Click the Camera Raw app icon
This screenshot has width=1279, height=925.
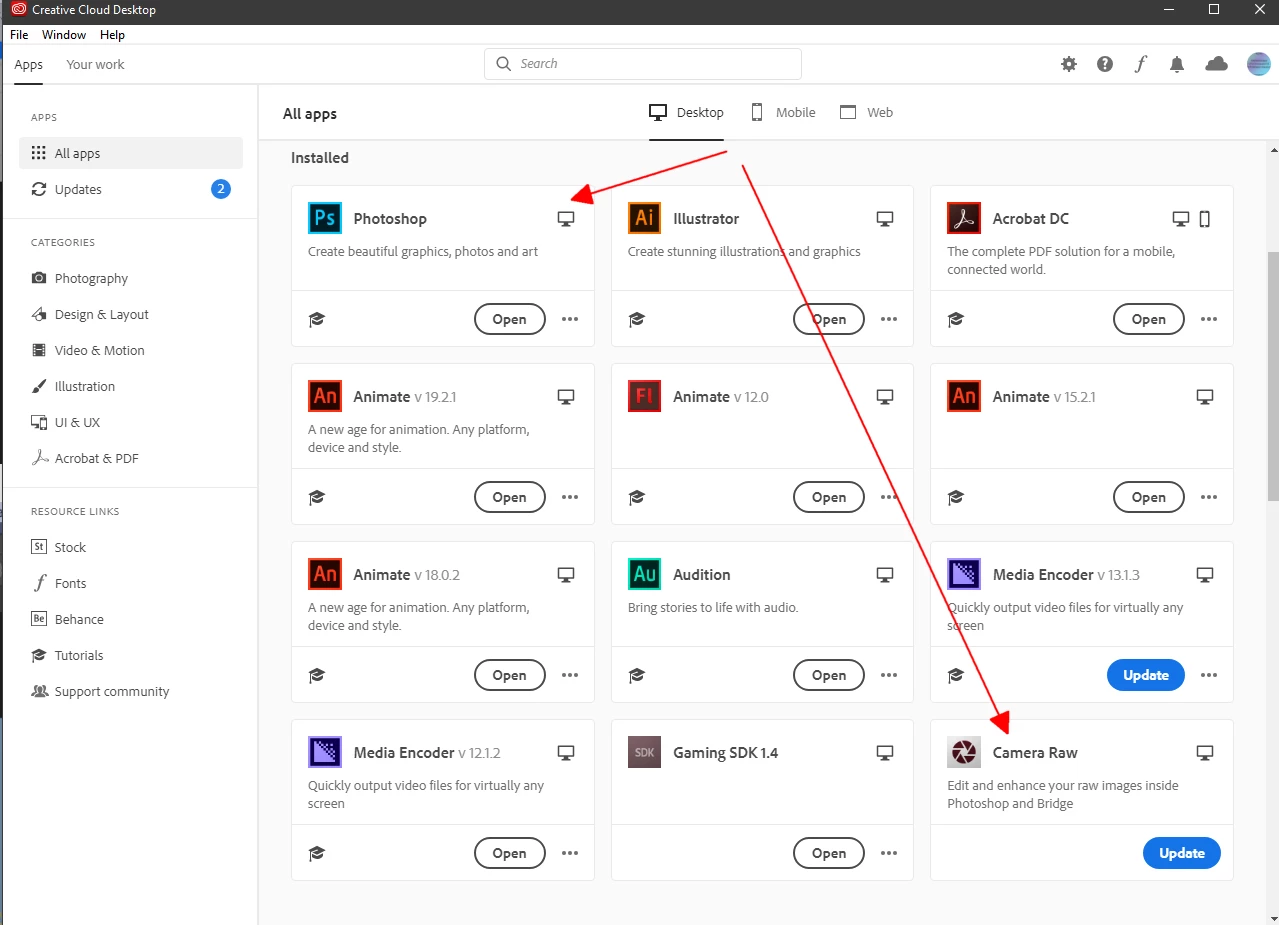[x=964, y=752]
